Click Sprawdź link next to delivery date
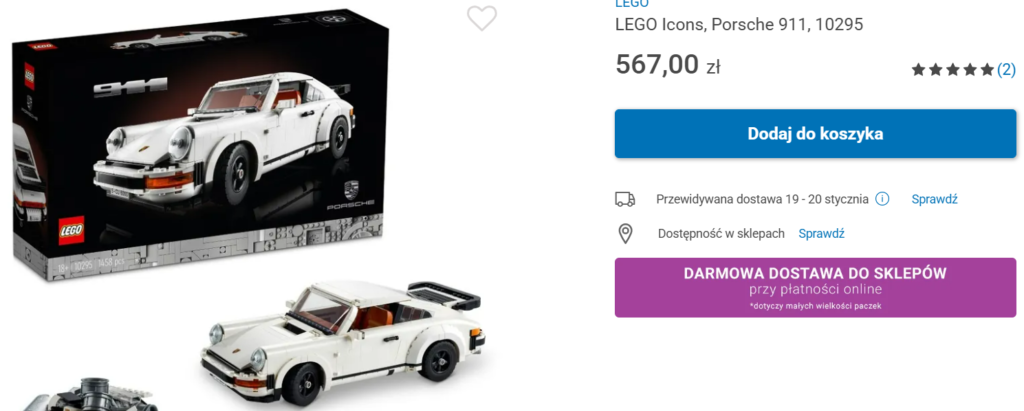The image size is (1024, 411). 935,199
